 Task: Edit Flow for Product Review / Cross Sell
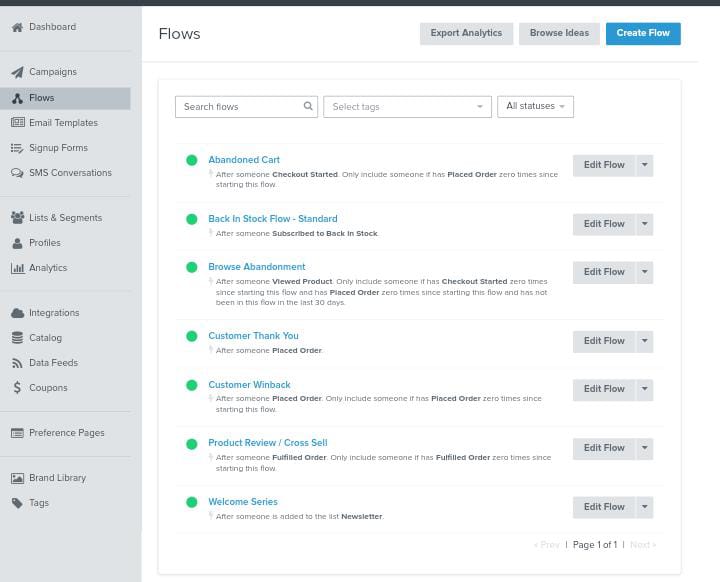tap(604, 448)
